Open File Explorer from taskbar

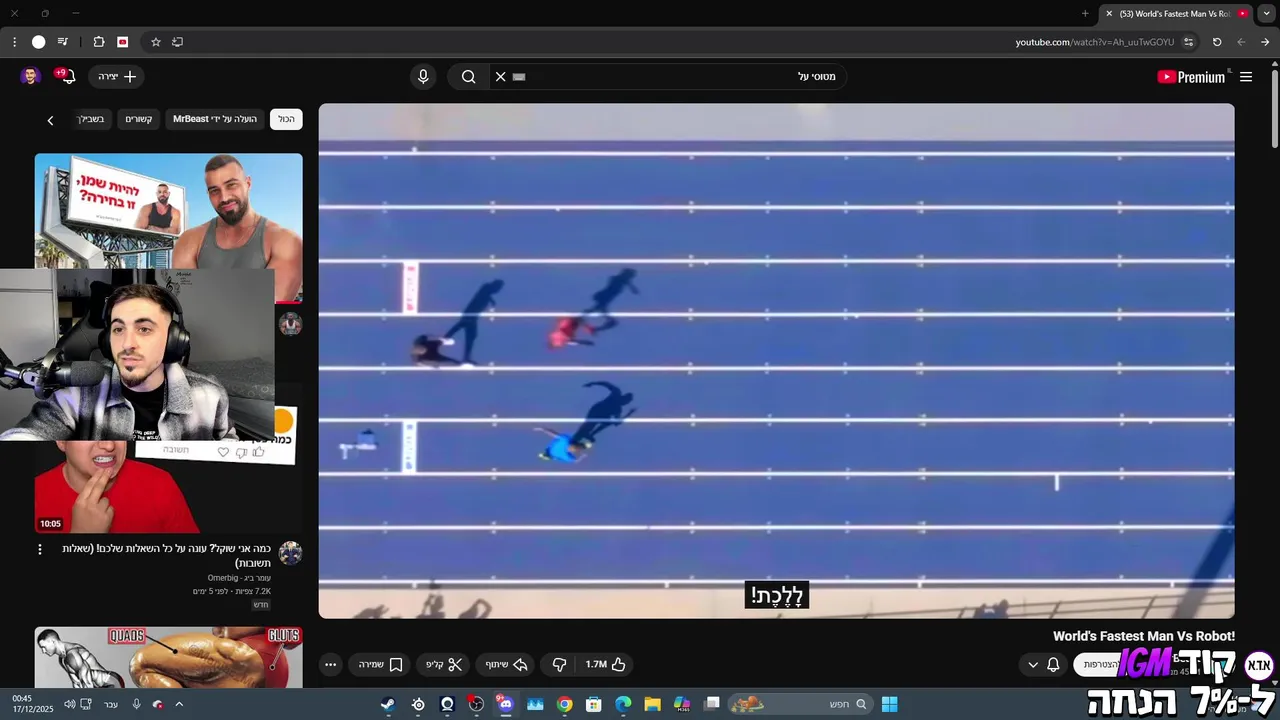click(653, 704)
